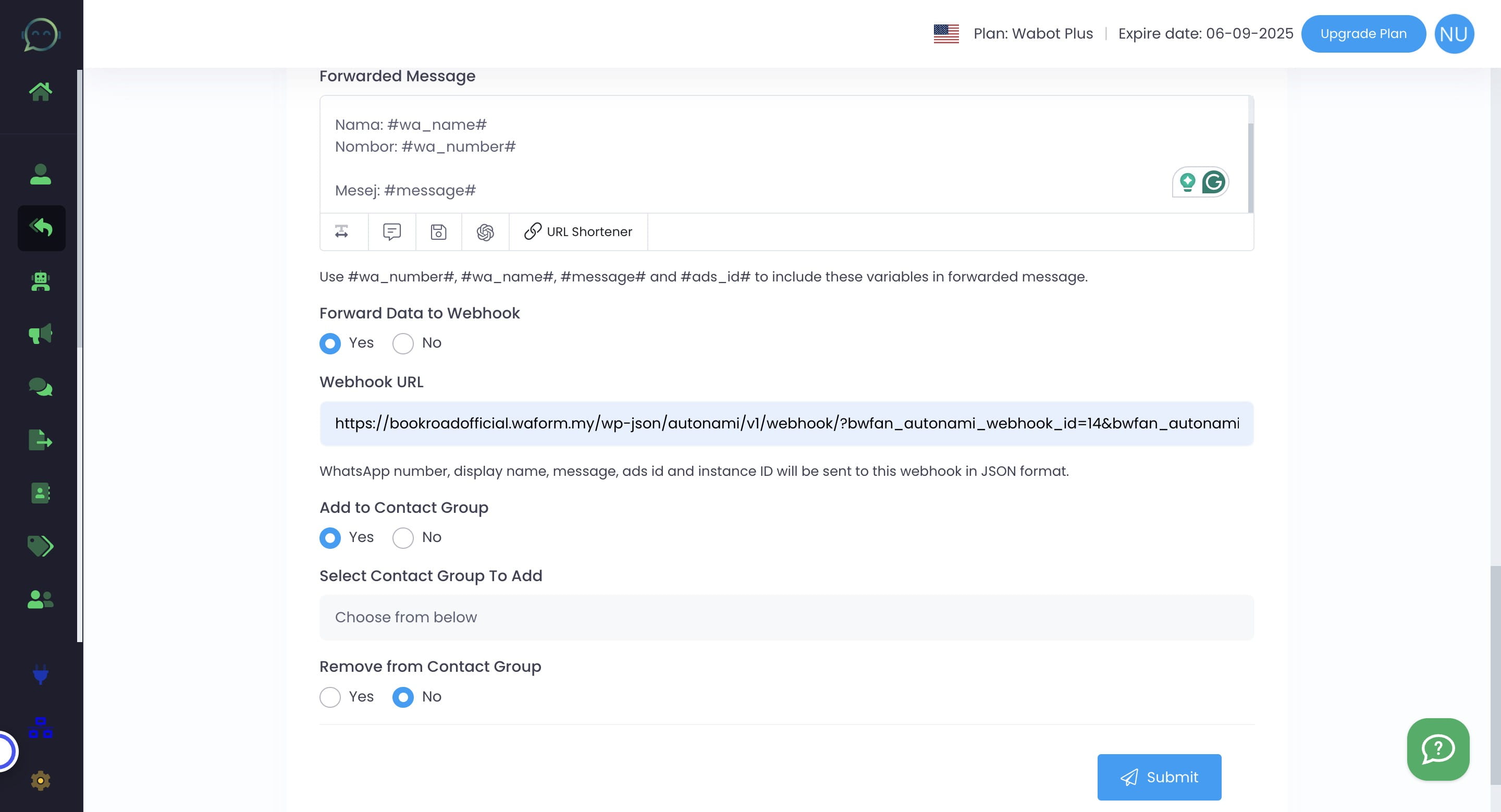Open the NU profile avatar menu
Screen dimensions: 1501x812
coord(1454,33)
